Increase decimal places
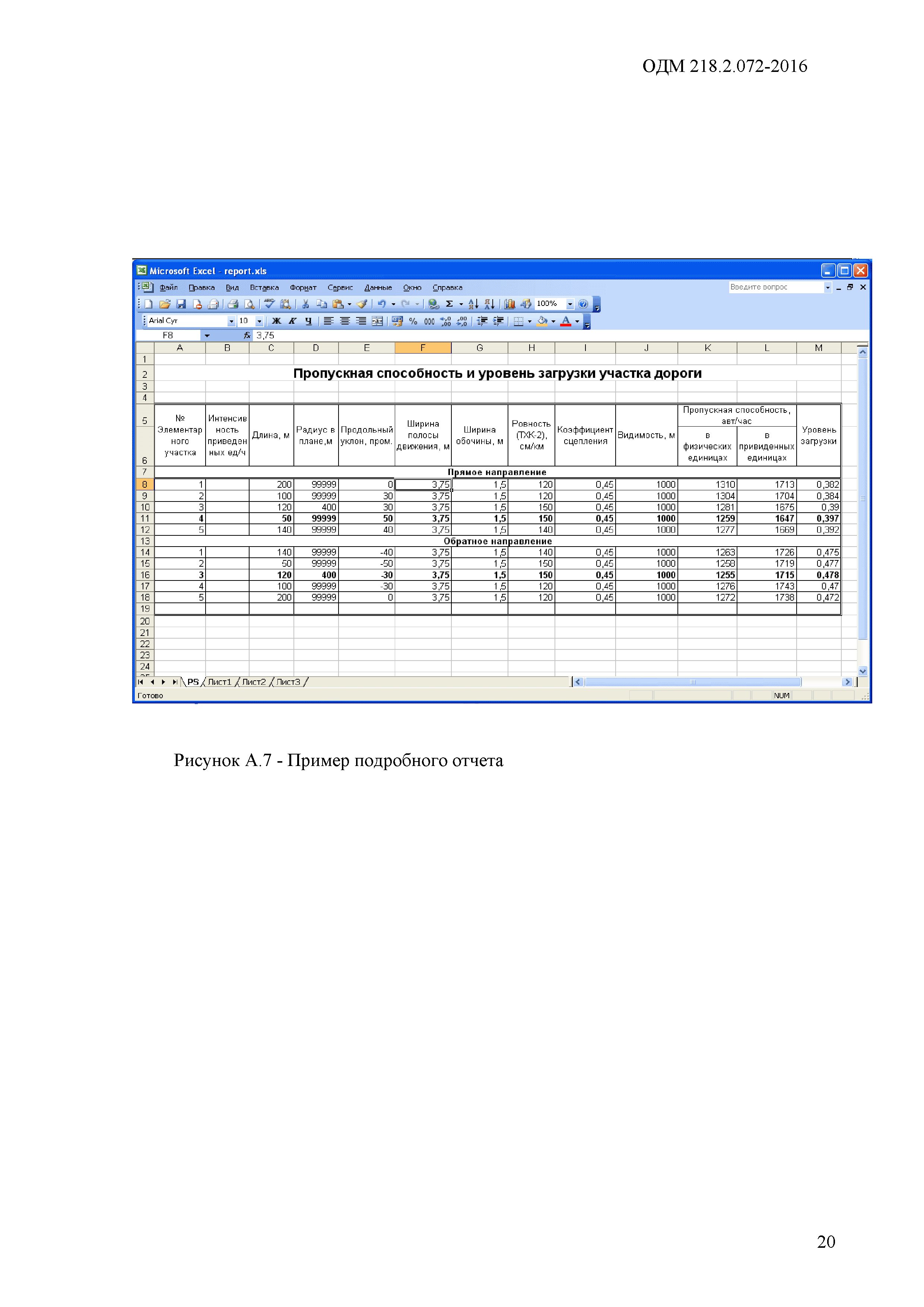924x1307 pixels. tap(445, 321)
